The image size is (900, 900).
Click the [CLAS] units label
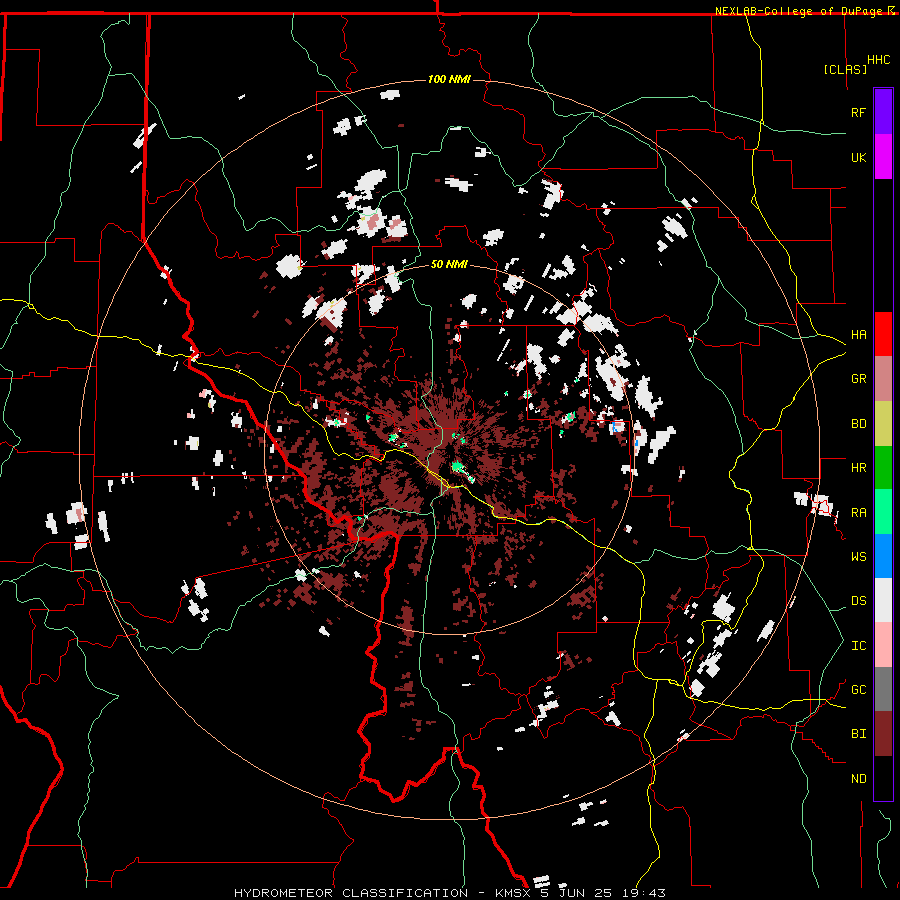845,70
